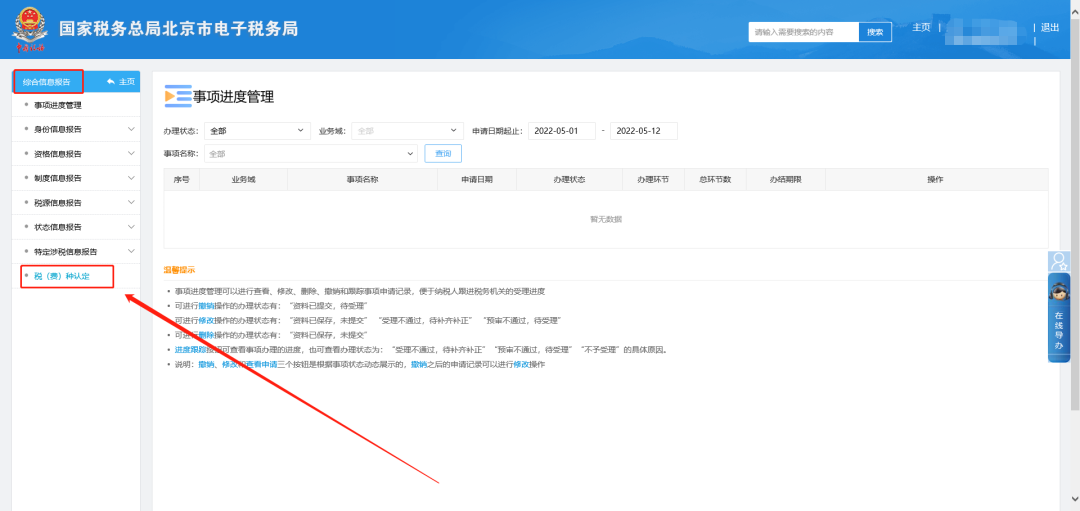Expand the 身份信息报告 sidebar section
The height and width of the screenshot is (511, 1080).
[130, 129]
